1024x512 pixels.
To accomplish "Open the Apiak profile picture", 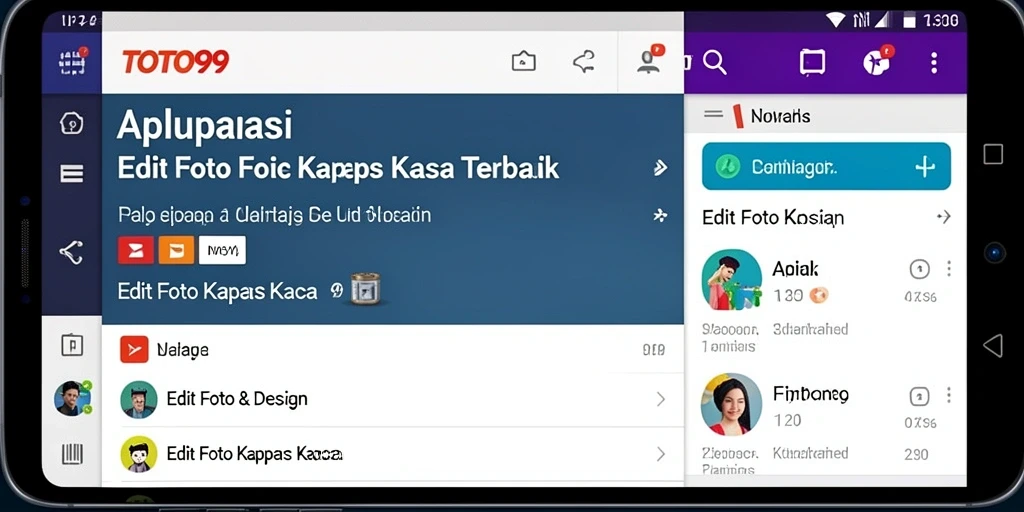I will (731, 280).
